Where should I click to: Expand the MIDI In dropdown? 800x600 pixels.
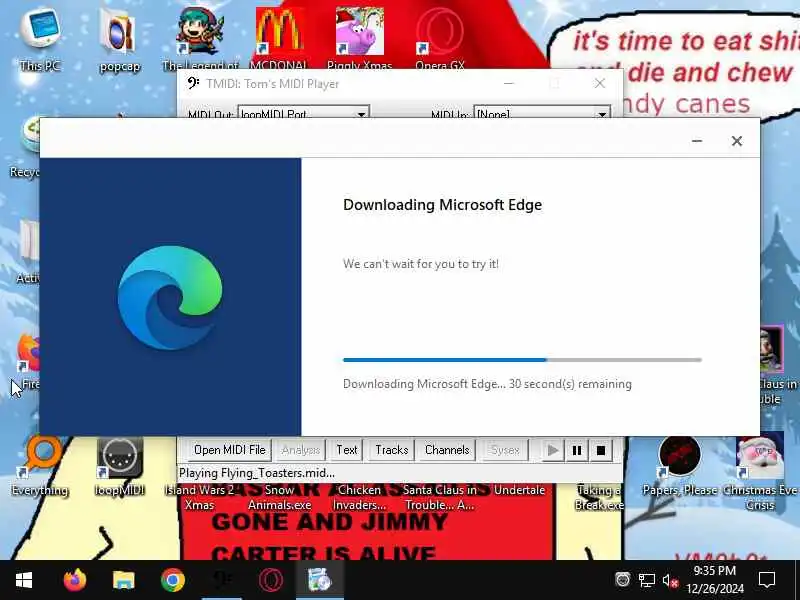click(x=602, y=114)
